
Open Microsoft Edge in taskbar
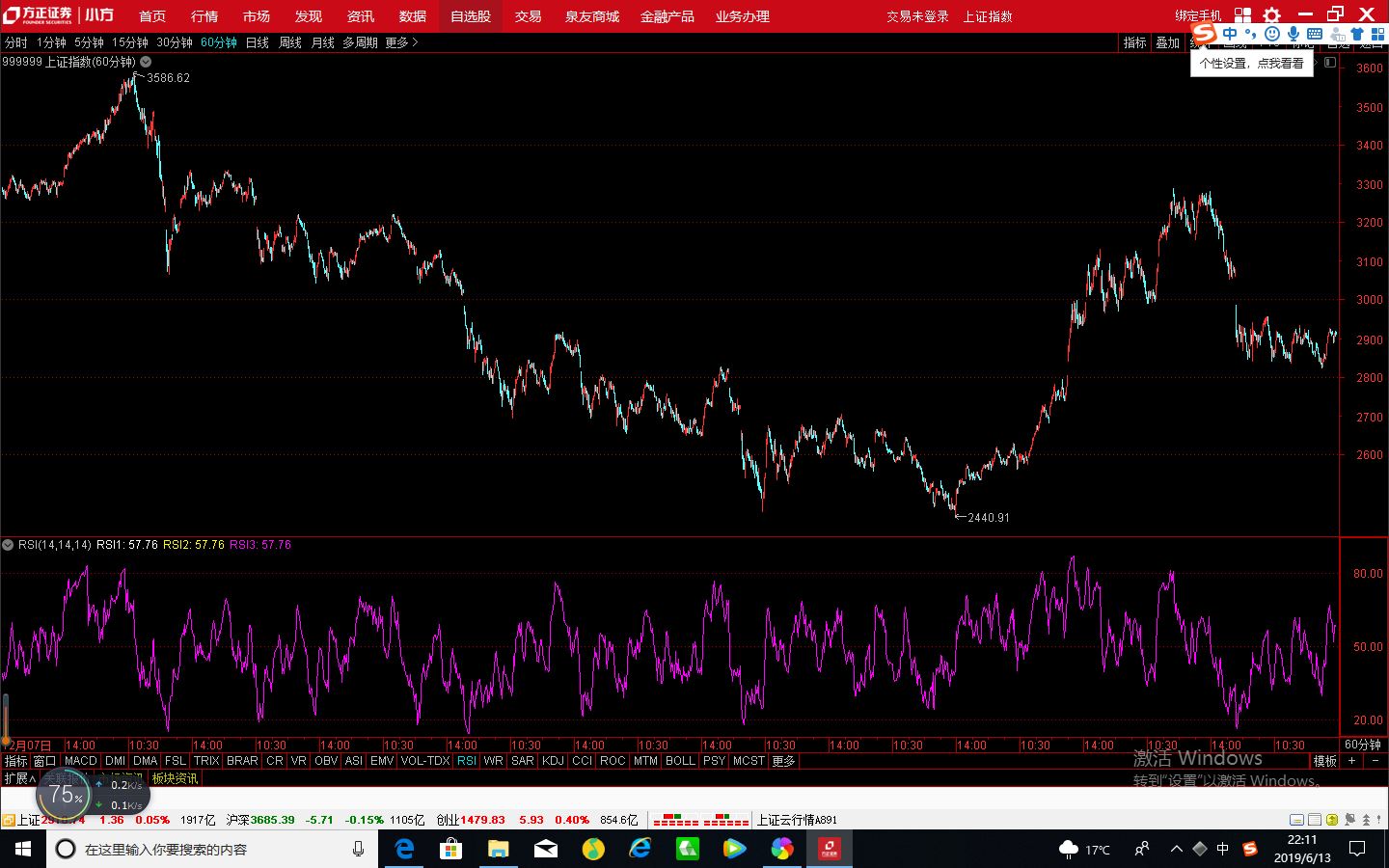point(404,849)
